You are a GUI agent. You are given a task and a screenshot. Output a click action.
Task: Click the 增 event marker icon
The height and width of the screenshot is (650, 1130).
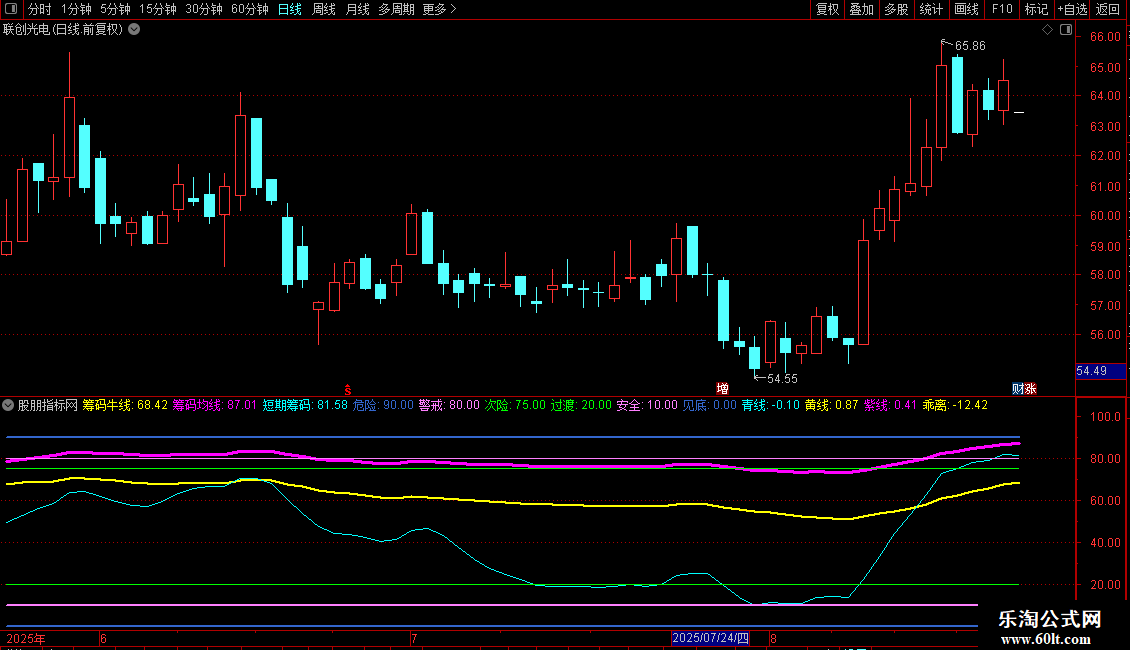click(x=722, y=388)
